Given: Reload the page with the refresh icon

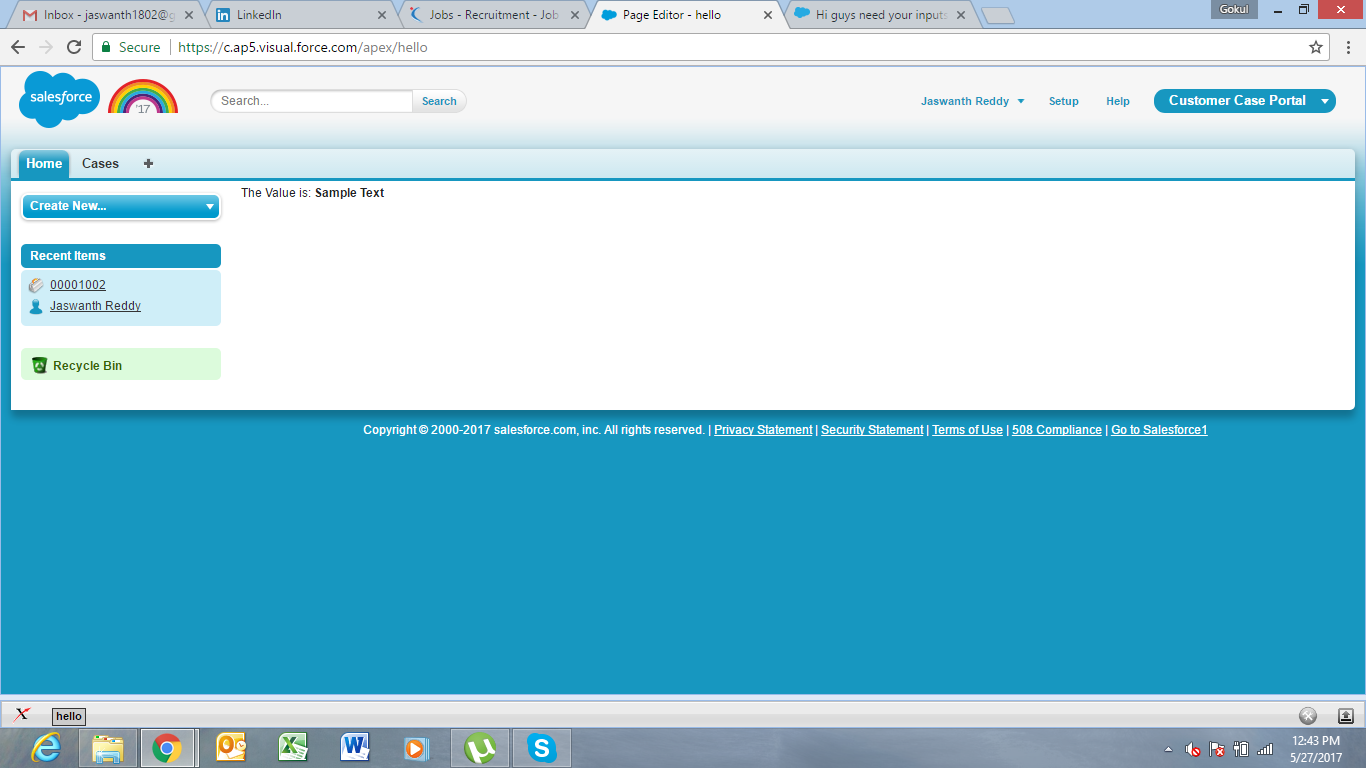Looking at the screenshot, I should pos(74,47).
